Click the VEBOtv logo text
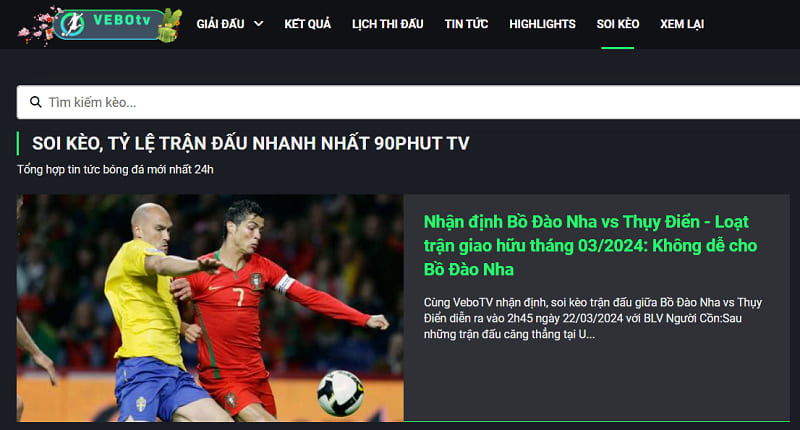 click(122, 20)
